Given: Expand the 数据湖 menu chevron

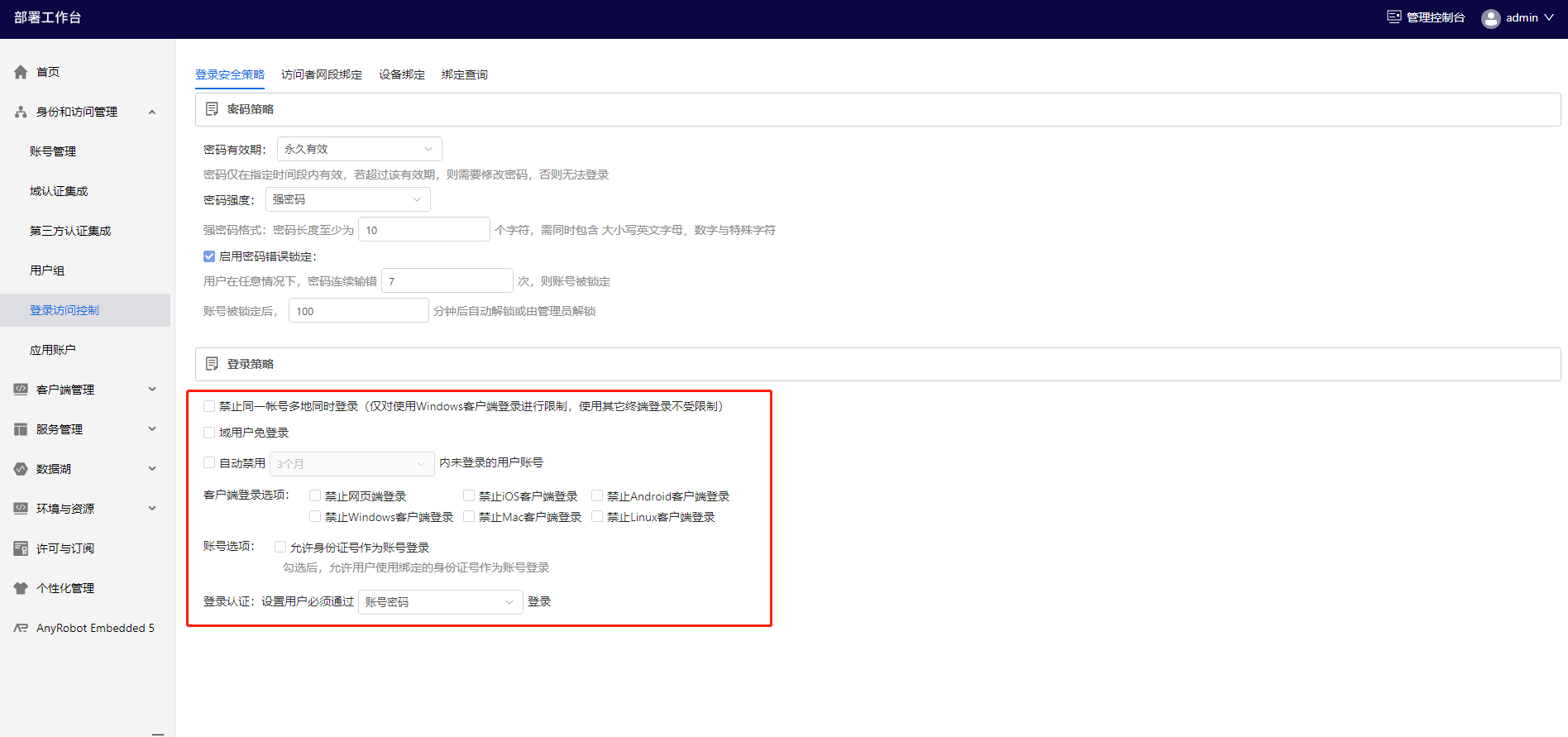Looking at the screenshot, I should [x=152, y=468].
